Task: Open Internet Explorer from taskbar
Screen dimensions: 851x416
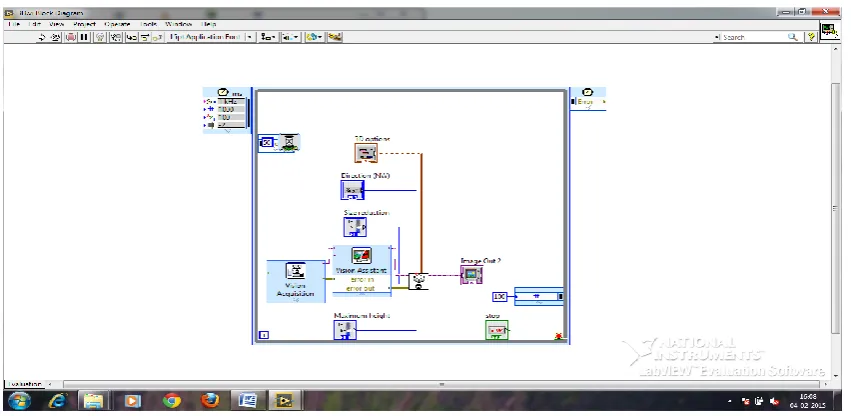Action: coord(58,401)
